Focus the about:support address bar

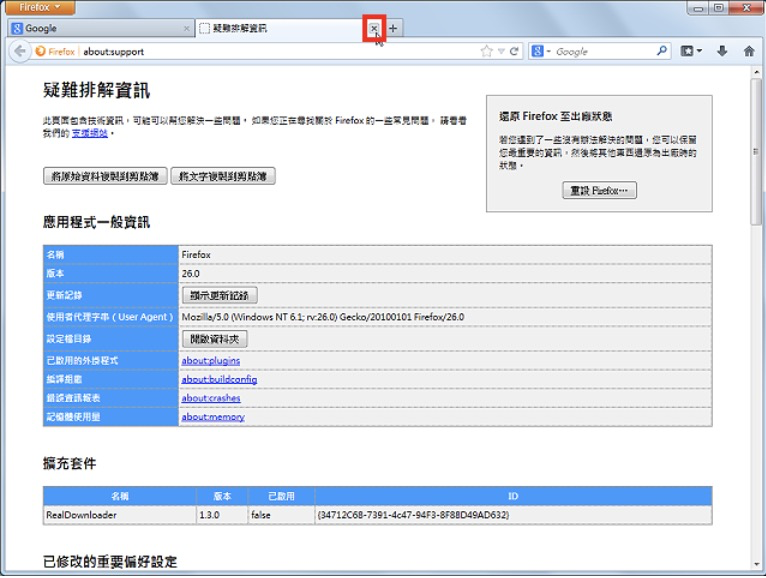(278, 51)
